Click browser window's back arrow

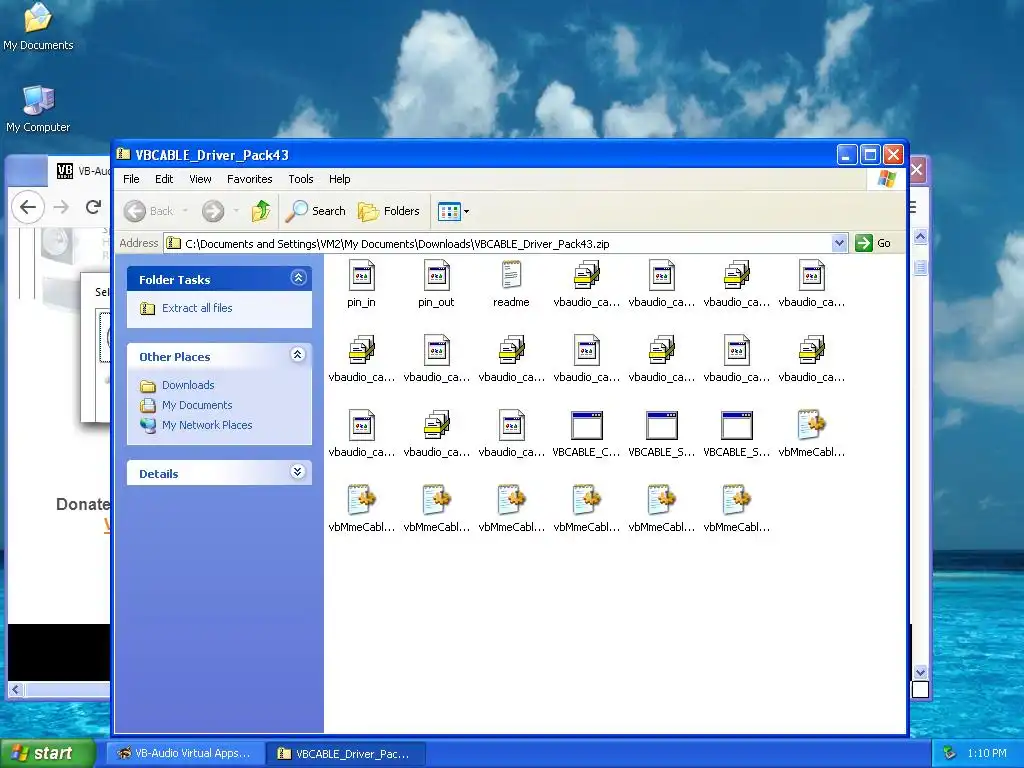[x=28, y=208]
